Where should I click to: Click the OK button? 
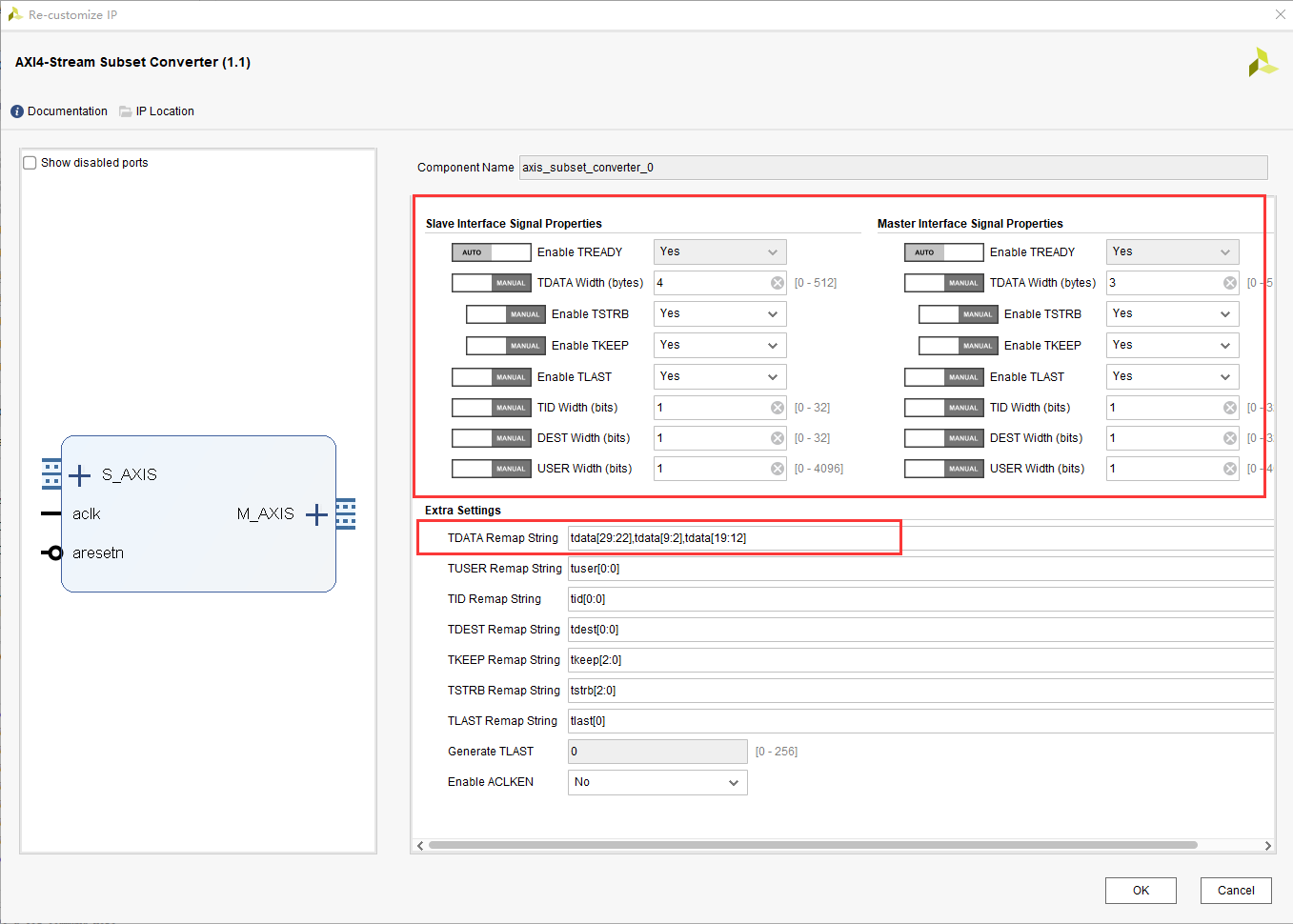pos(1141,891)
